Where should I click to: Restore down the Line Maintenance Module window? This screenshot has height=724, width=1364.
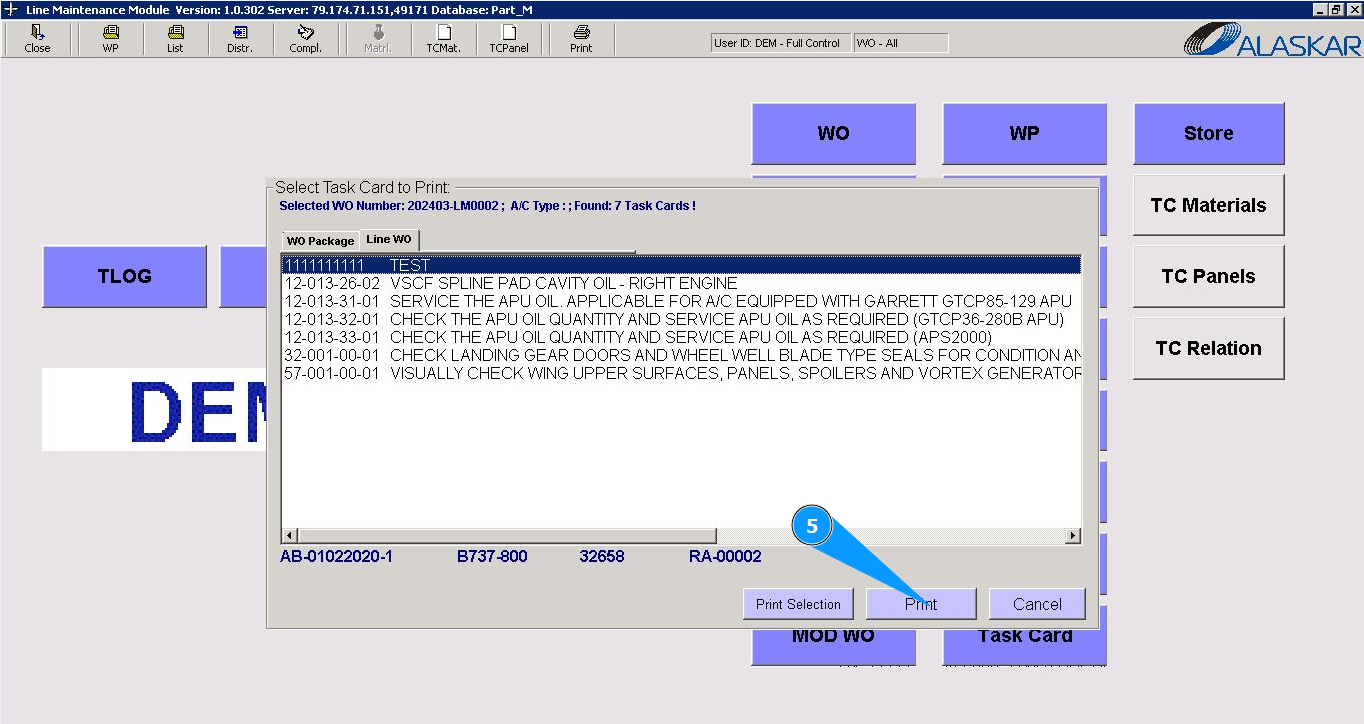coord(1336,9)
